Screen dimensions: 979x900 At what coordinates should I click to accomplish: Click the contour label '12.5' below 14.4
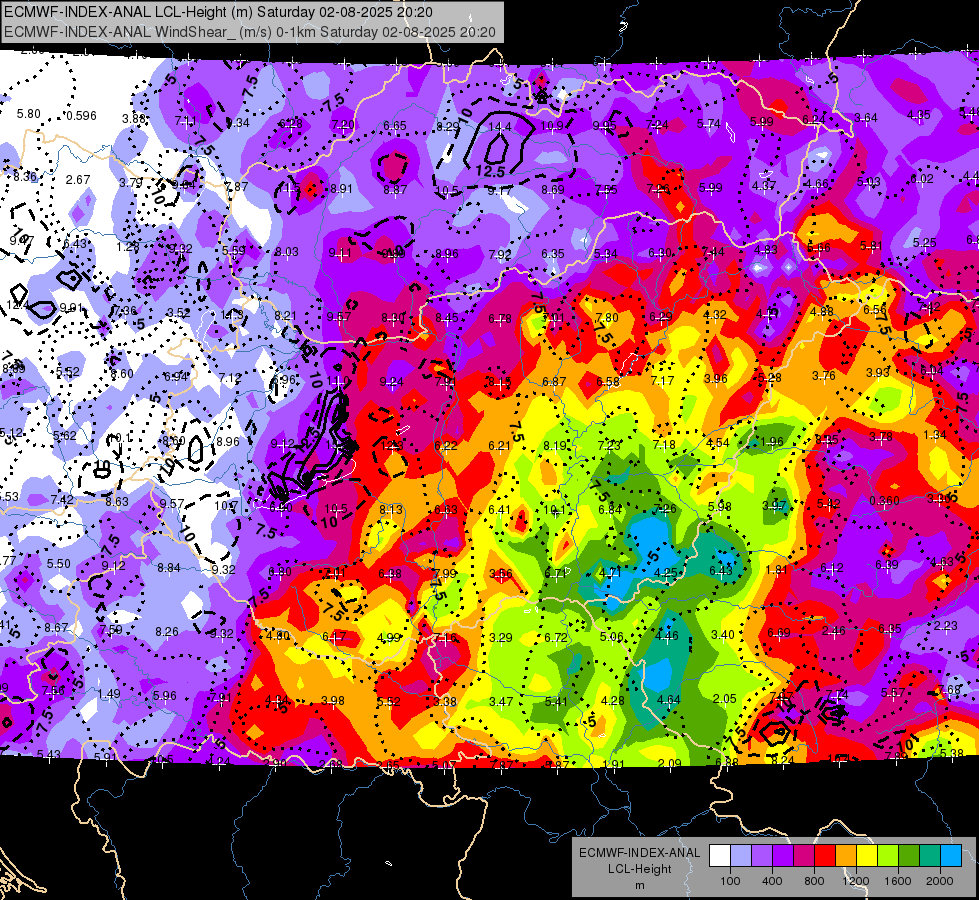pyautogui.click(x=490, y=171)
